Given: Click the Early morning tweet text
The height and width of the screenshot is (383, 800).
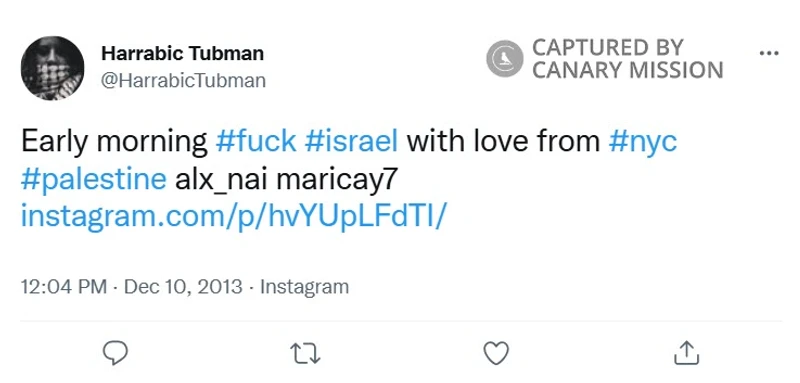Looking at the screenshot, I should (114, 142).
